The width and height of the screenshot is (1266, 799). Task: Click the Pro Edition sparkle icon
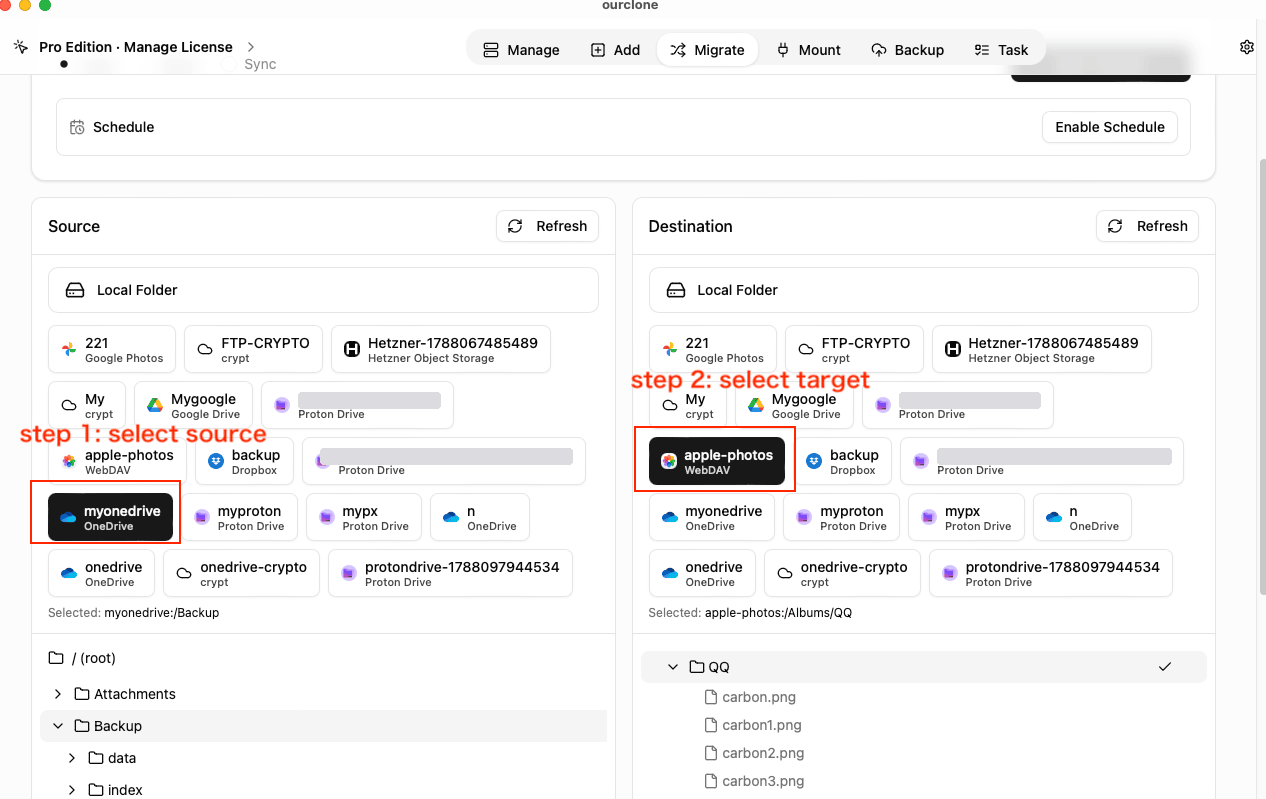[21, 47]
